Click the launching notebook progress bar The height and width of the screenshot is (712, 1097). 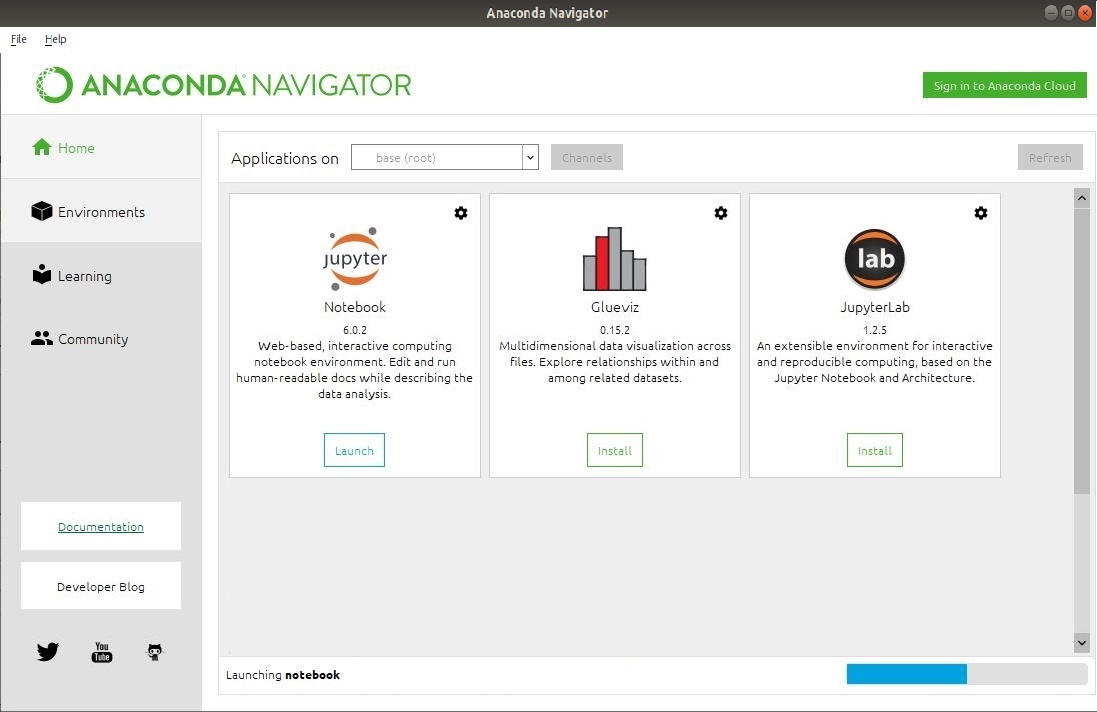click(x=967, y=674)
